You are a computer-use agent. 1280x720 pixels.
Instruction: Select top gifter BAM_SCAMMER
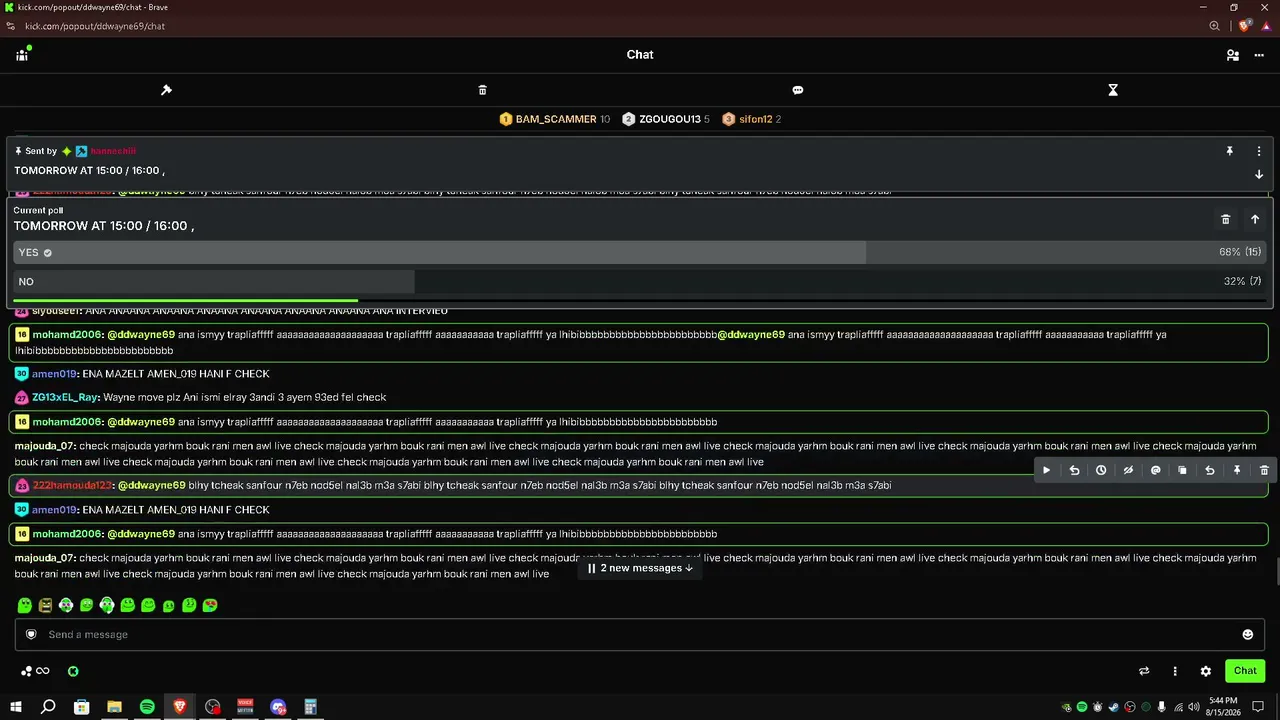click(x=554, y=119)
